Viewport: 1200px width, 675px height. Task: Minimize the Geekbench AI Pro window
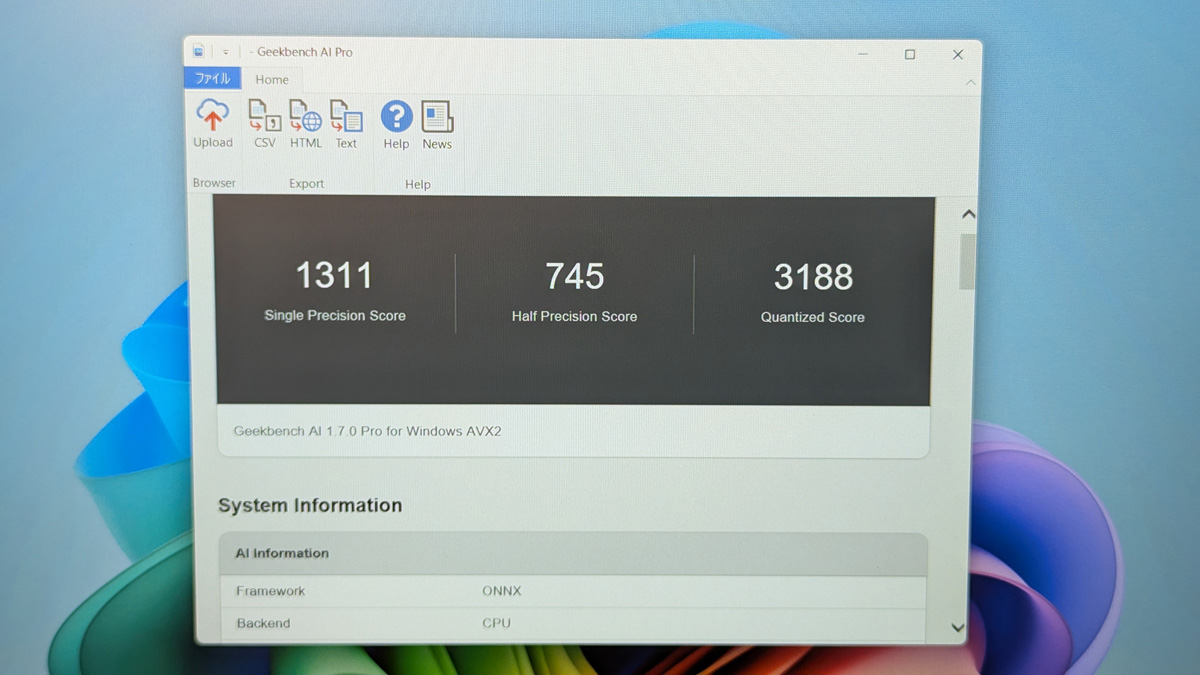click(862, 54)
